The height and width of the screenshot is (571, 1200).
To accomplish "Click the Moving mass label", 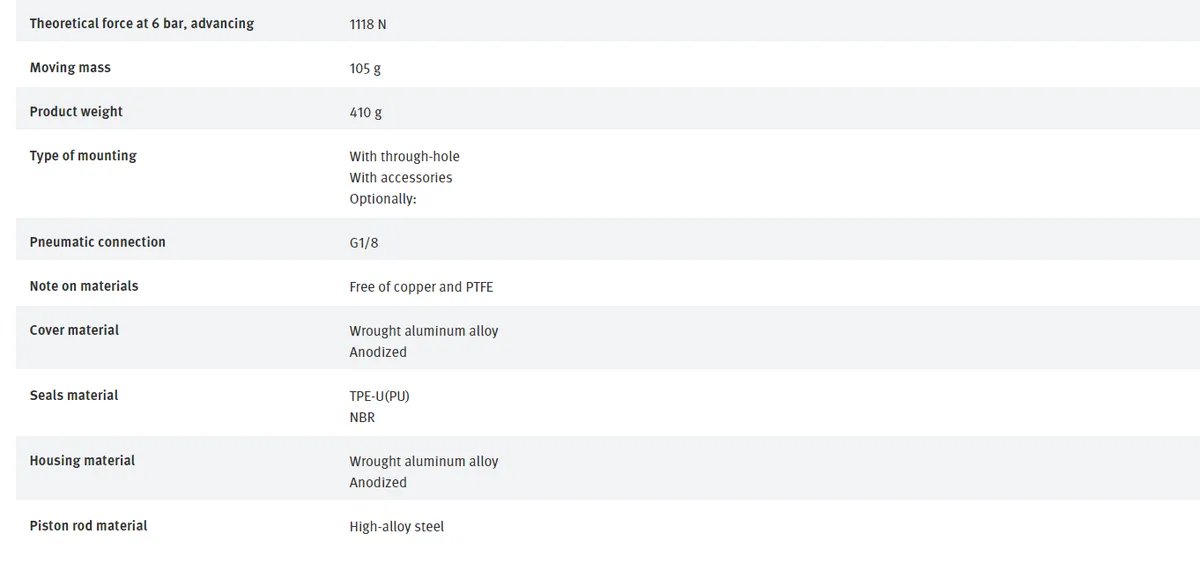I will 70,67.
